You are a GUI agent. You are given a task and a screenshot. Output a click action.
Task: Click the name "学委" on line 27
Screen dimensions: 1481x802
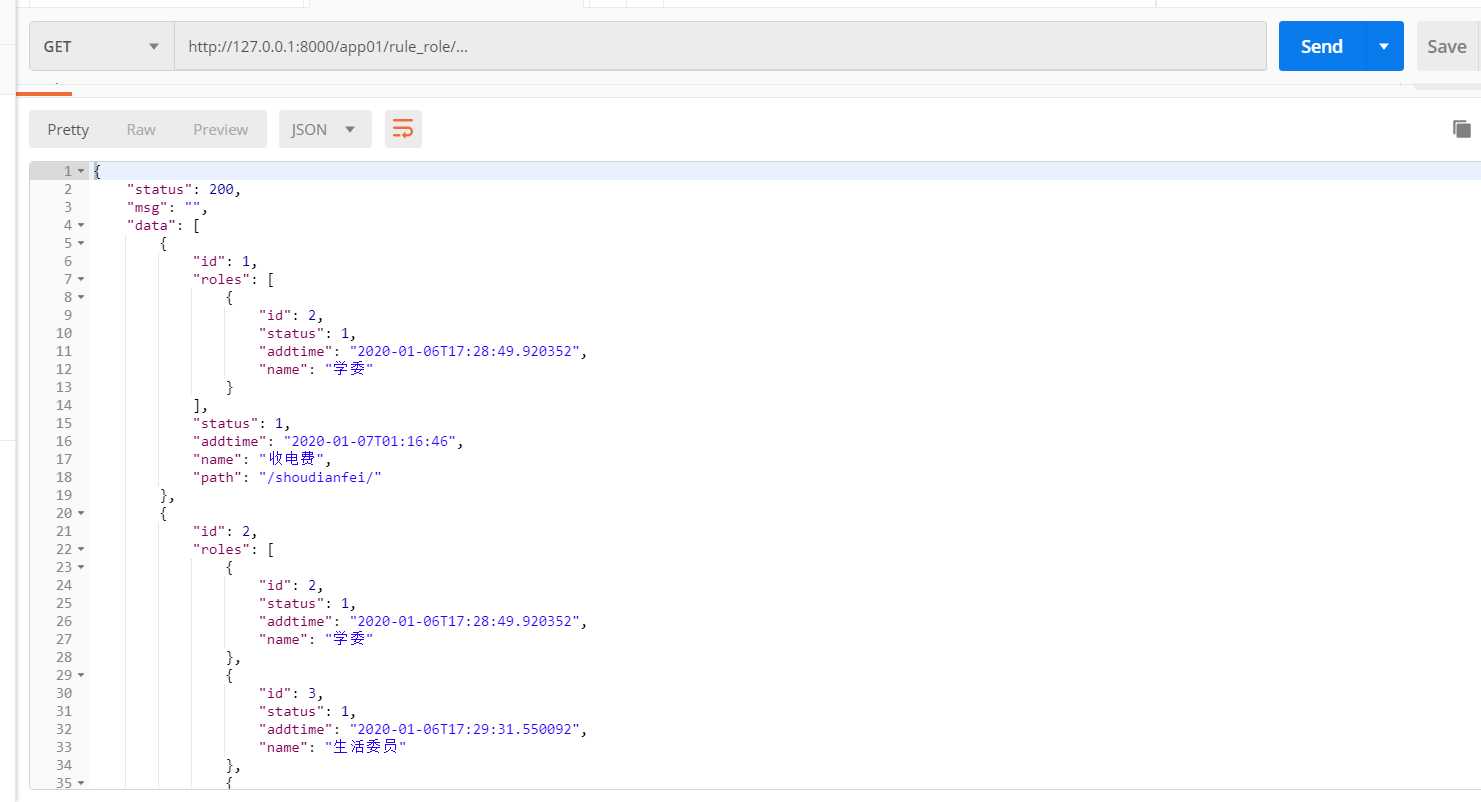(x=349, y=639)
